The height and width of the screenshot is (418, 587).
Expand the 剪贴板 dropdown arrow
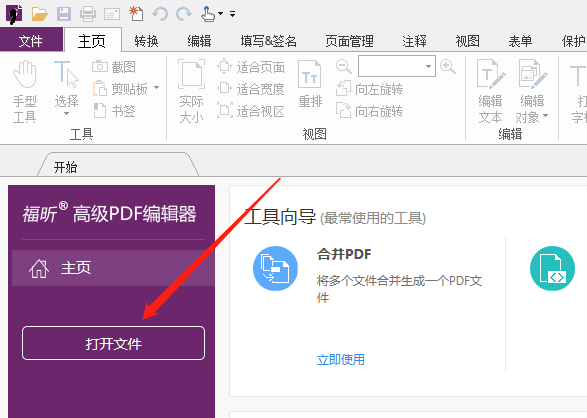pos(156,88)
